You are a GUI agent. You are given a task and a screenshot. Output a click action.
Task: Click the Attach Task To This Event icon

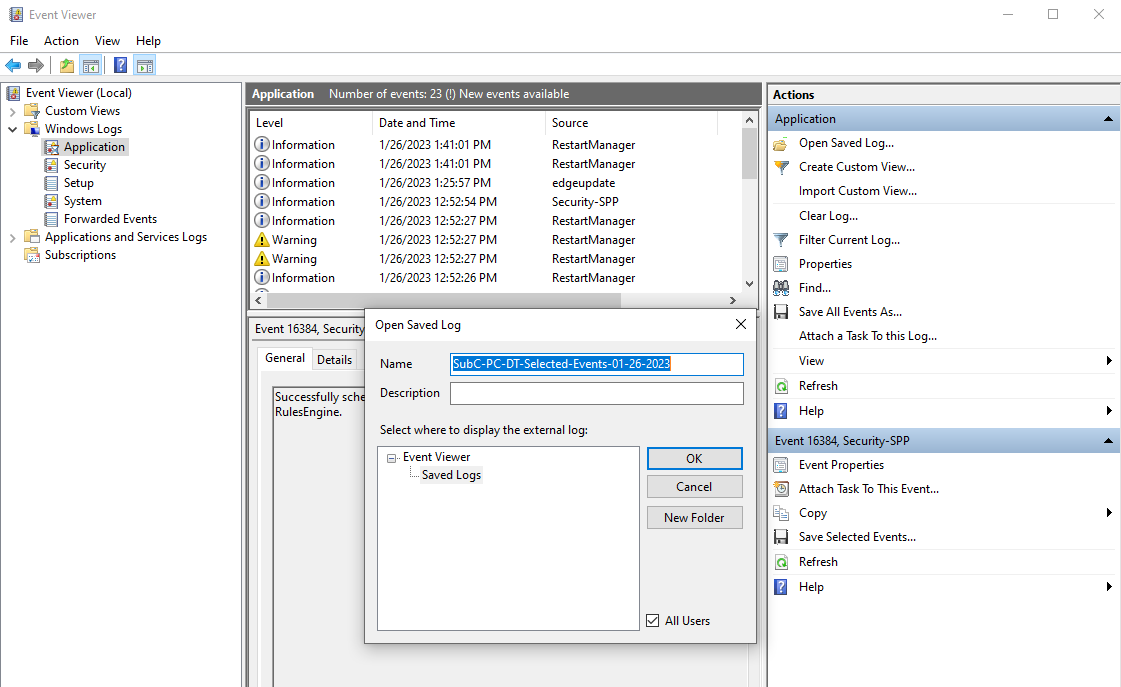(782, 489)
